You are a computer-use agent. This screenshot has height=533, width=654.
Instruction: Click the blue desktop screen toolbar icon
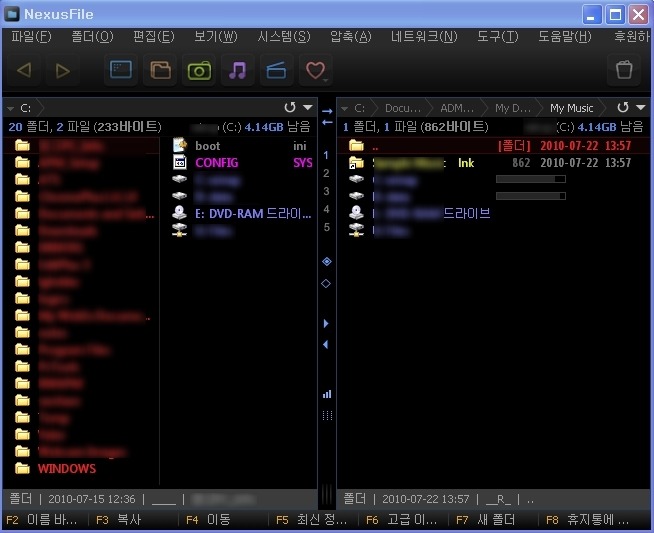121,70
